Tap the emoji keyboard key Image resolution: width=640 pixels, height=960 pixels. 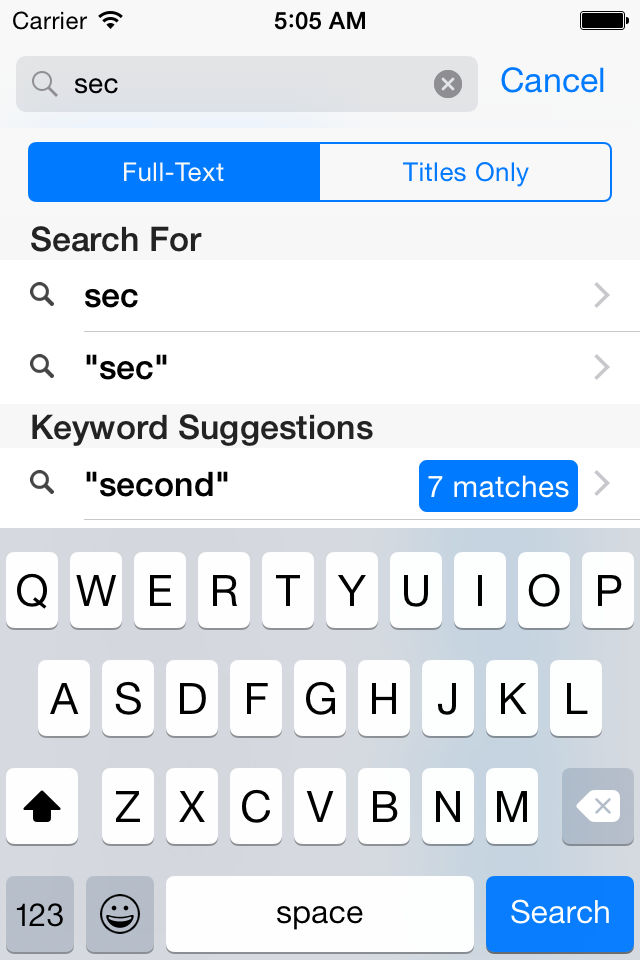coord(120,913)
